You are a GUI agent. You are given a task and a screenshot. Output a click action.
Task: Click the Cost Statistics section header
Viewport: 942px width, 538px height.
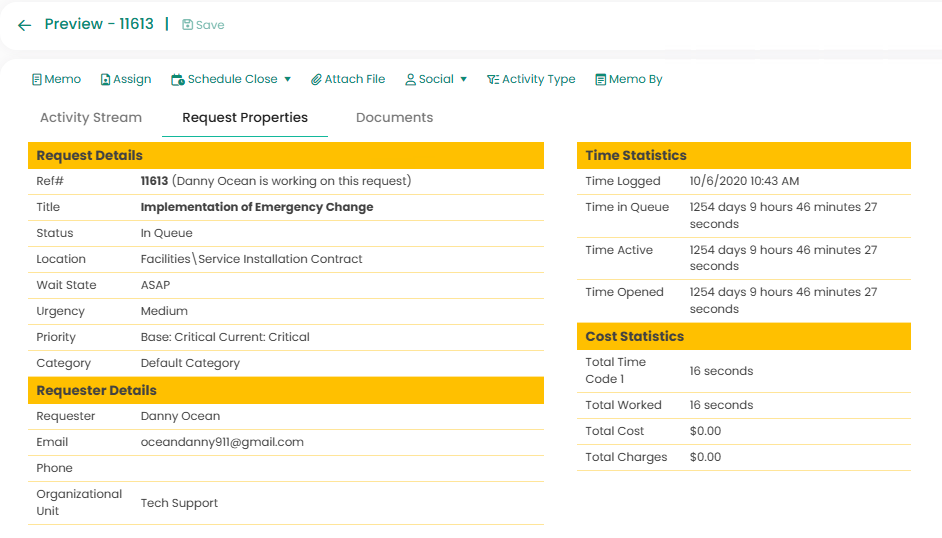634,337
